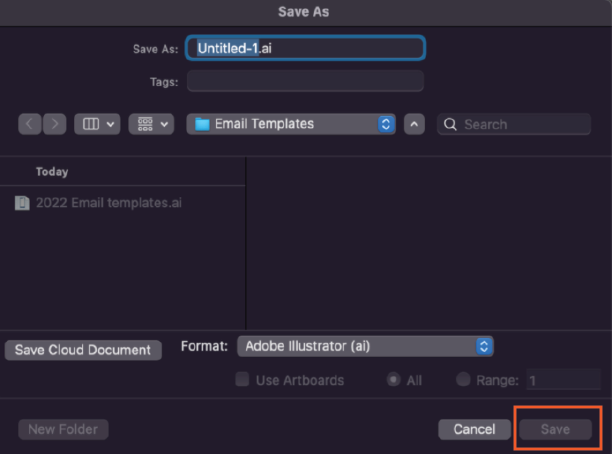Click into the Tags input field
612x454 pixels.
tap(305, 81)
